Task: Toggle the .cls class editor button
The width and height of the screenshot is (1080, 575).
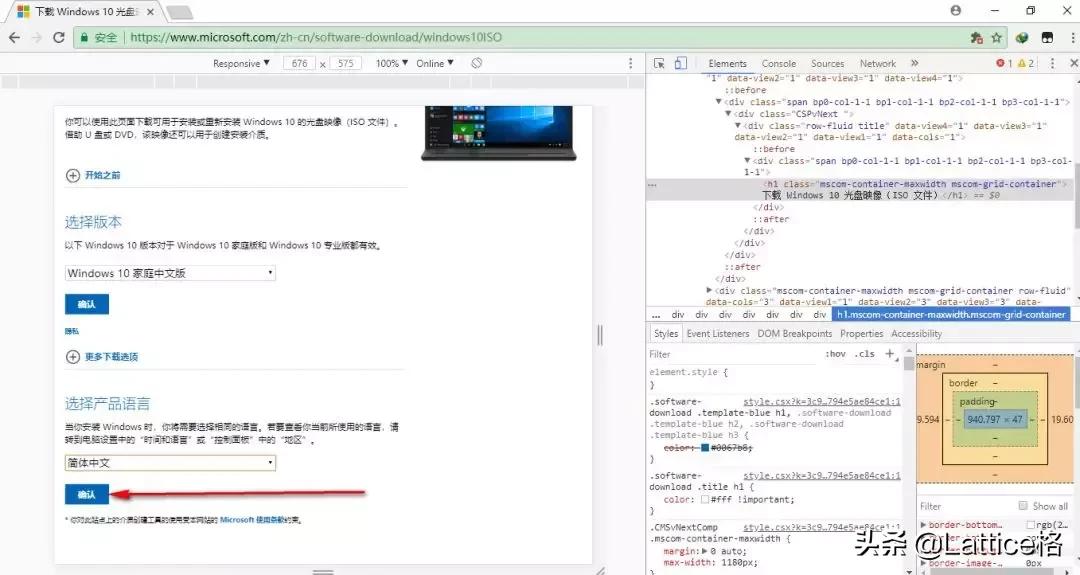Action: tap(864, 354)
